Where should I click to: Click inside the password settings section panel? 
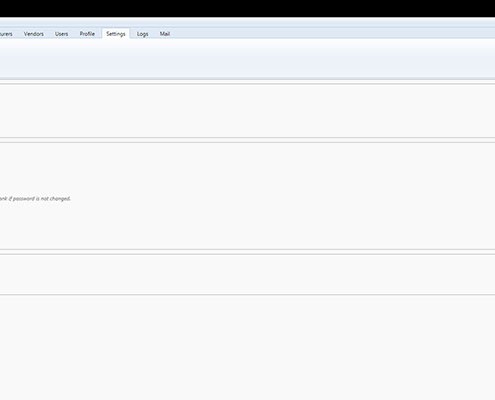click(247, 196)
